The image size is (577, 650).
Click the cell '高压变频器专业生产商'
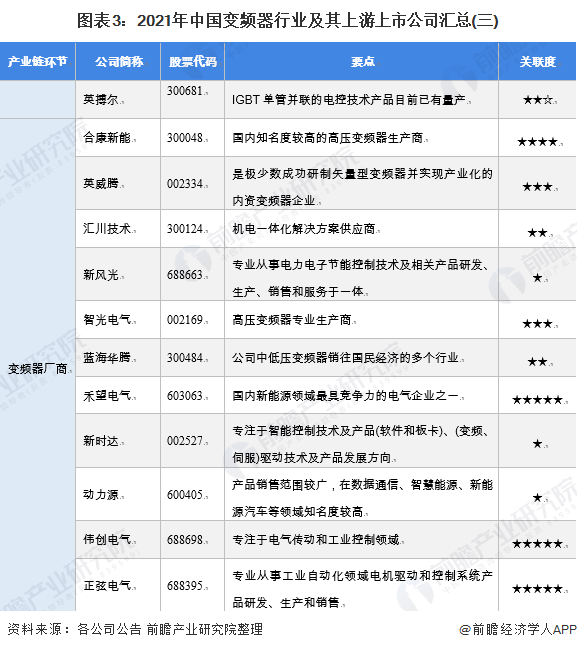[x=292, y=320]
